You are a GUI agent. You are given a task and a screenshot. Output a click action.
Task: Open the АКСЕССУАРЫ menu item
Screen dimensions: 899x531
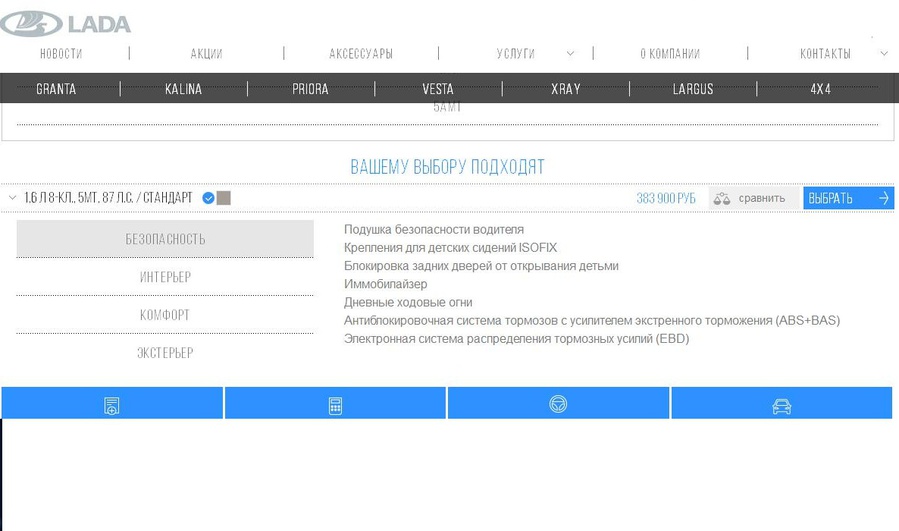[361, 53]
